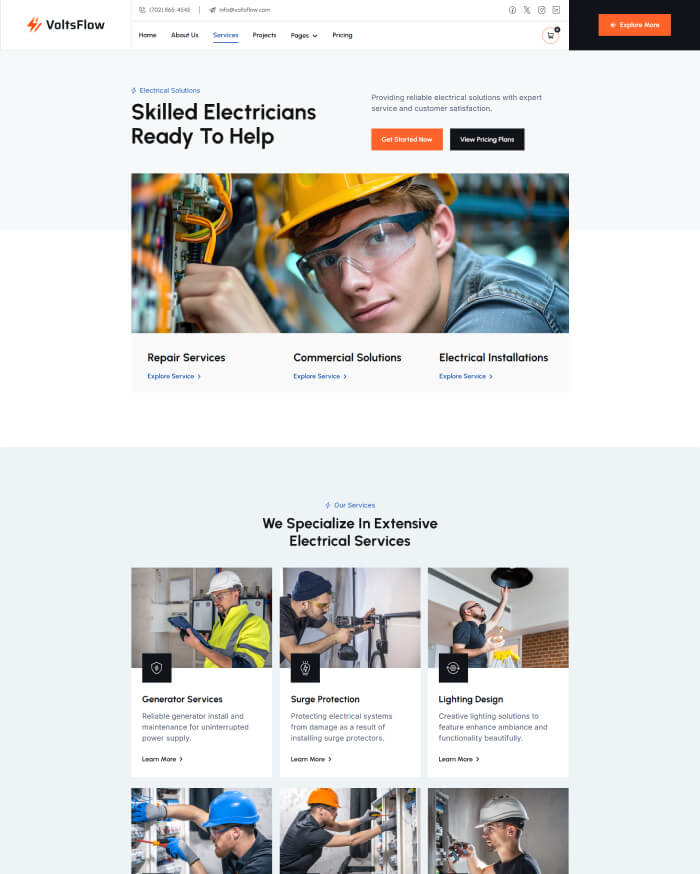Screen dimensions: 700x874
Task: Click the View Pricing Plans button
Action: point(487,139)
